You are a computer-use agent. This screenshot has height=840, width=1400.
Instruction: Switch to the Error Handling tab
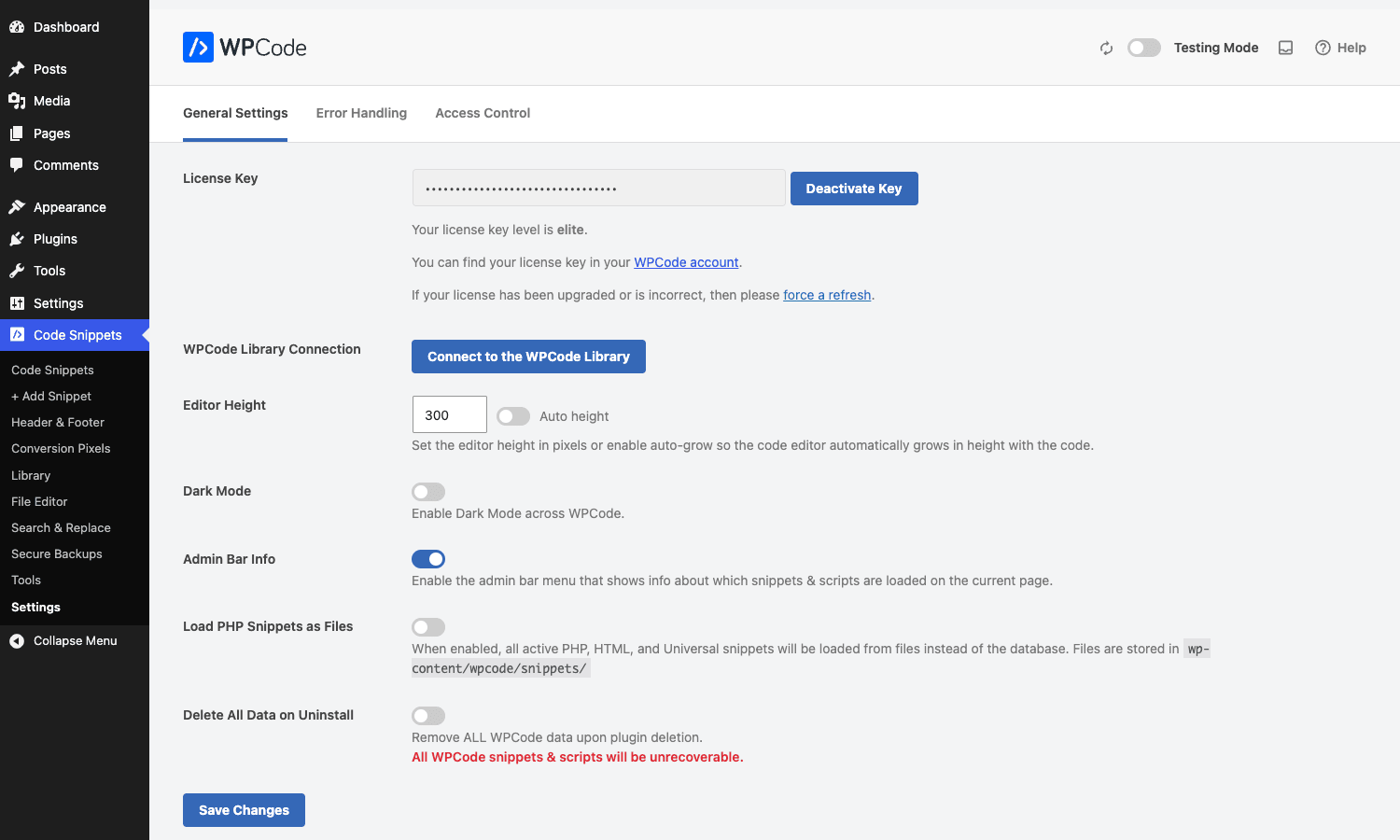coord(361,113)
